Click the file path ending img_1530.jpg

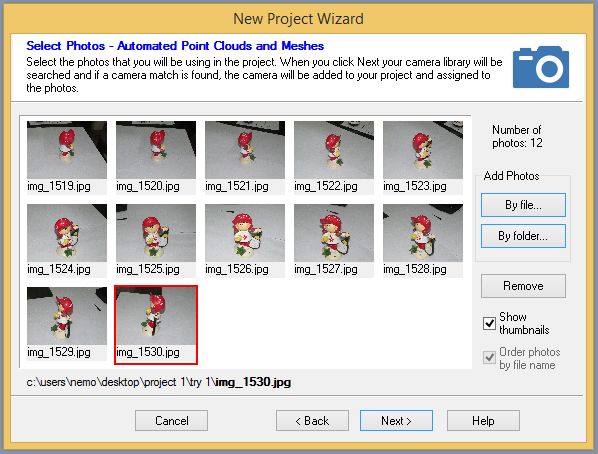tap(159, 382)
